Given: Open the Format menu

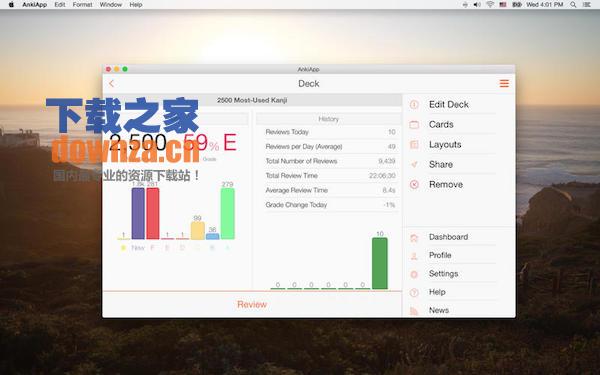Looking at the screenshot, I should click(x=82, y=5).
